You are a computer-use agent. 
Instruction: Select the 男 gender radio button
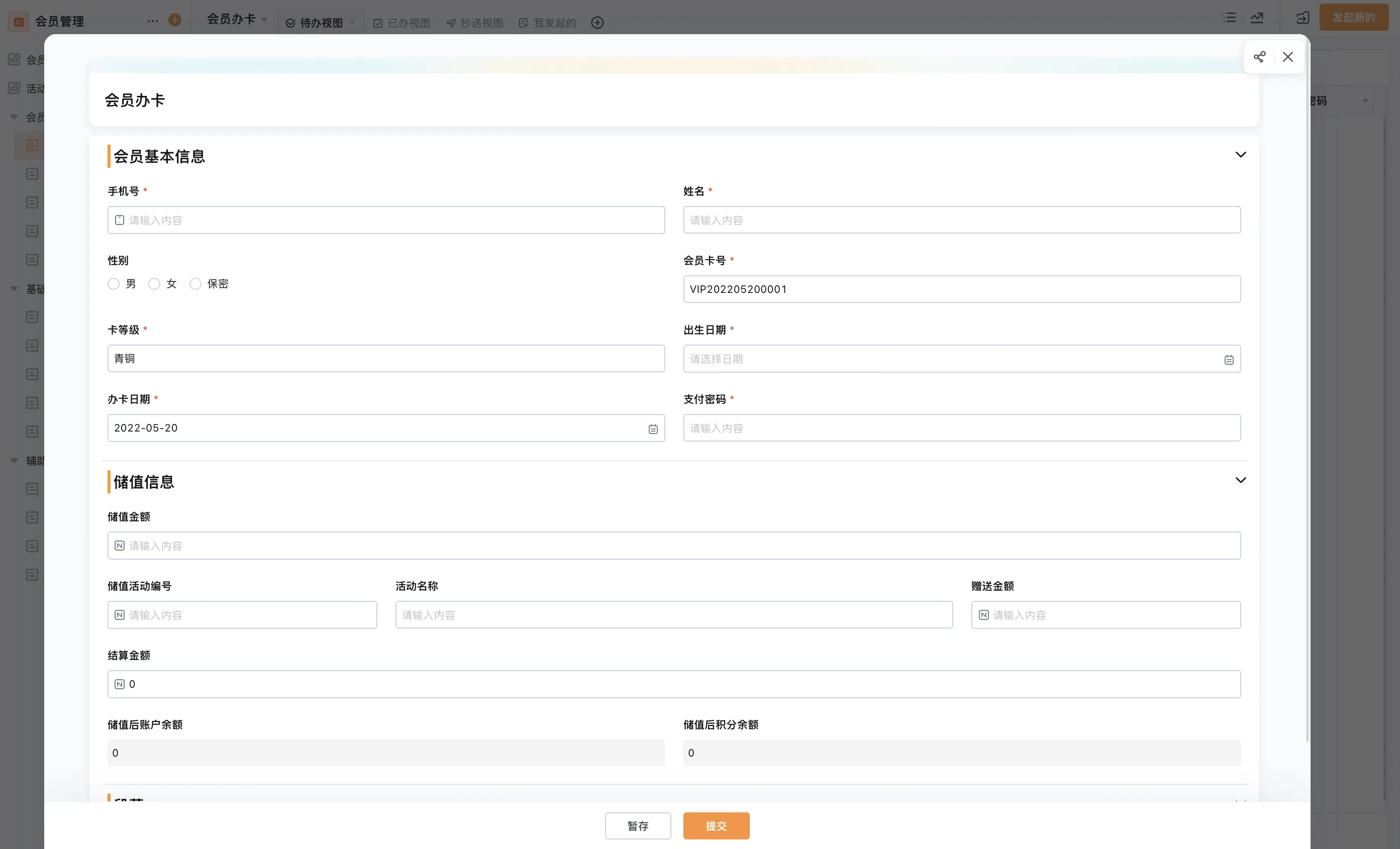114,283
